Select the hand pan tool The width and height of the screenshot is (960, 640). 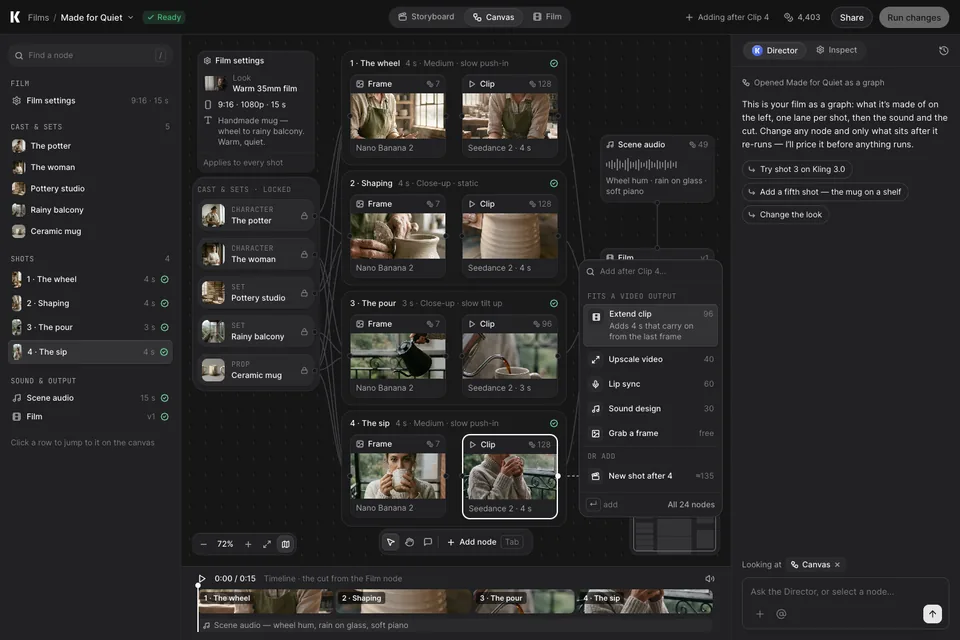pyautogui.click(x=410, y=542)
